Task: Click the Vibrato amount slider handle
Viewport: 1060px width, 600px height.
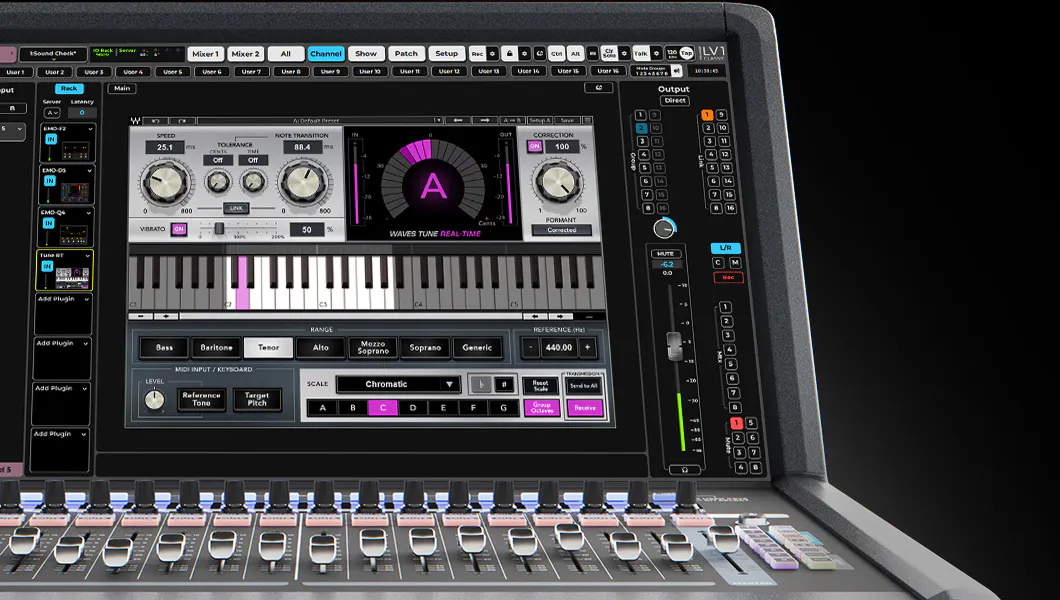Action: (x=219, y=229)
